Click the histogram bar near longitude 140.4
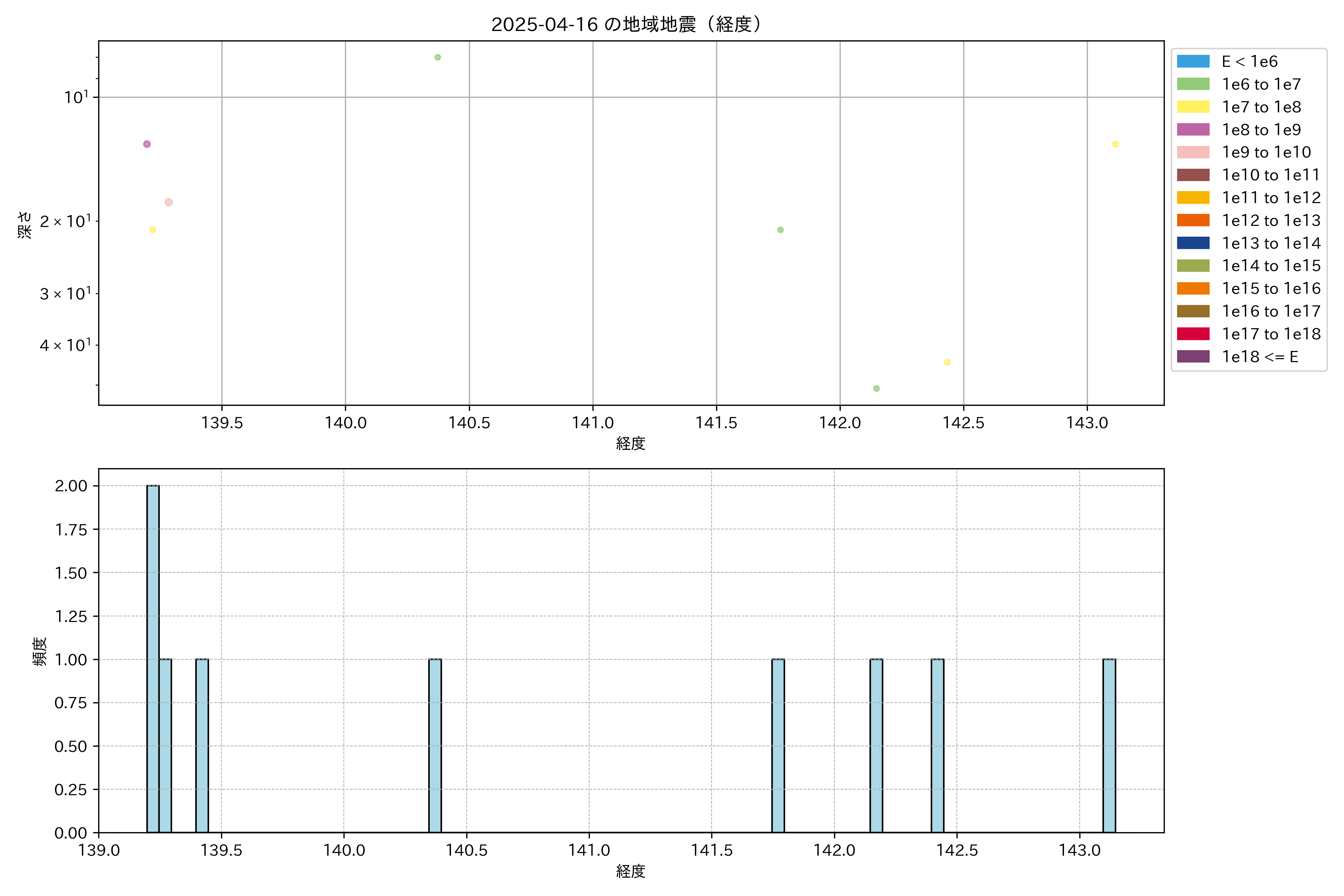 click(x=435, y=746)
